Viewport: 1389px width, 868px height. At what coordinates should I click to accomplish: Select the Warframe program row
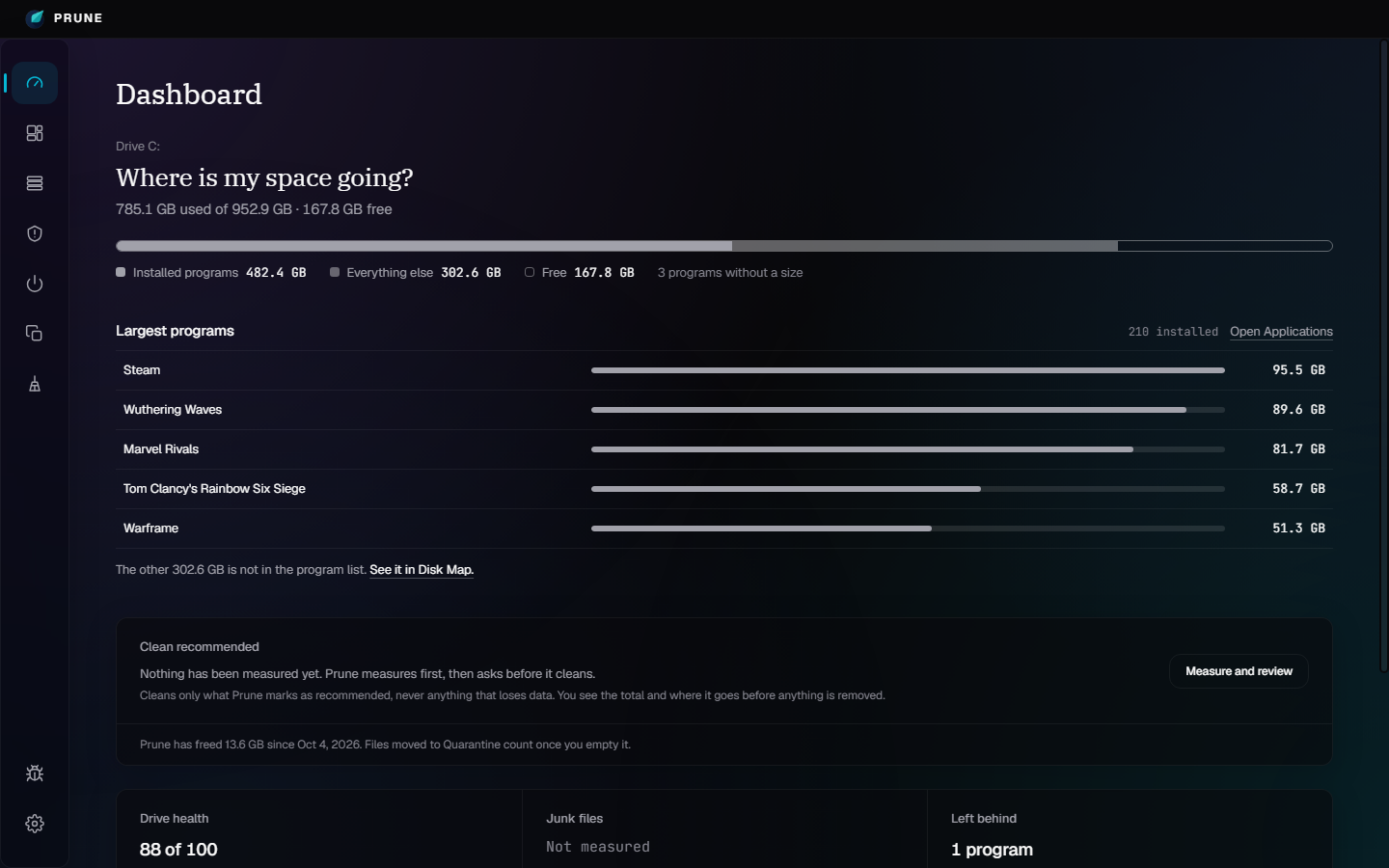[724, 529]
